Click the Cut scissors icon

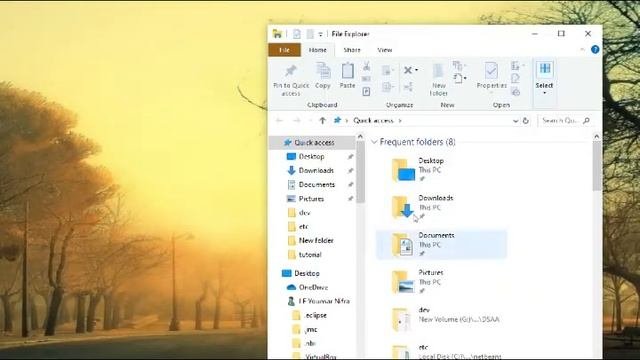click(366, 66)
